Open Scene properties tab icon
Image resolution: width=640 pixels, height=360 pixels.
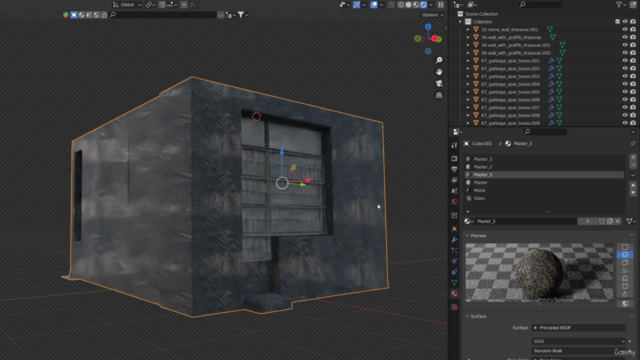(454, 191)
